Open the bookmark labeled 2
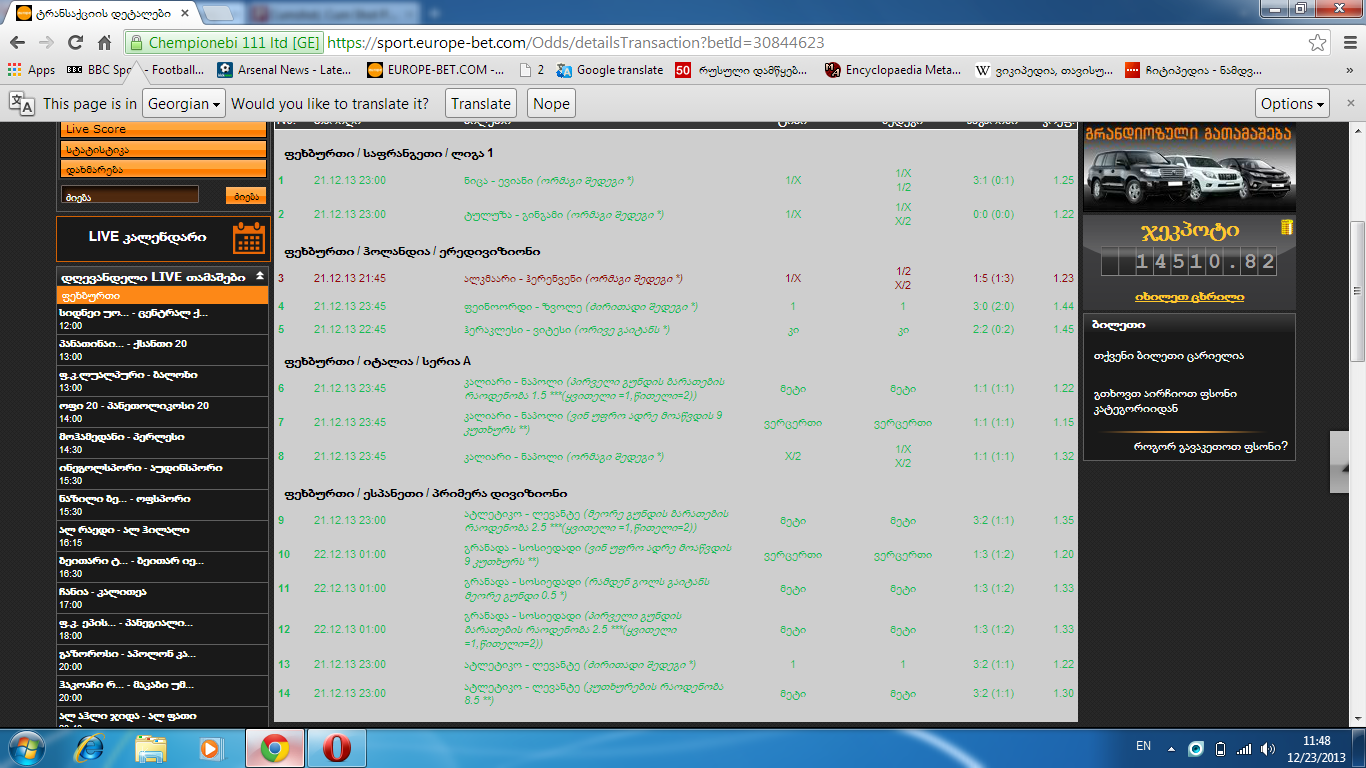 pos(533,70)
